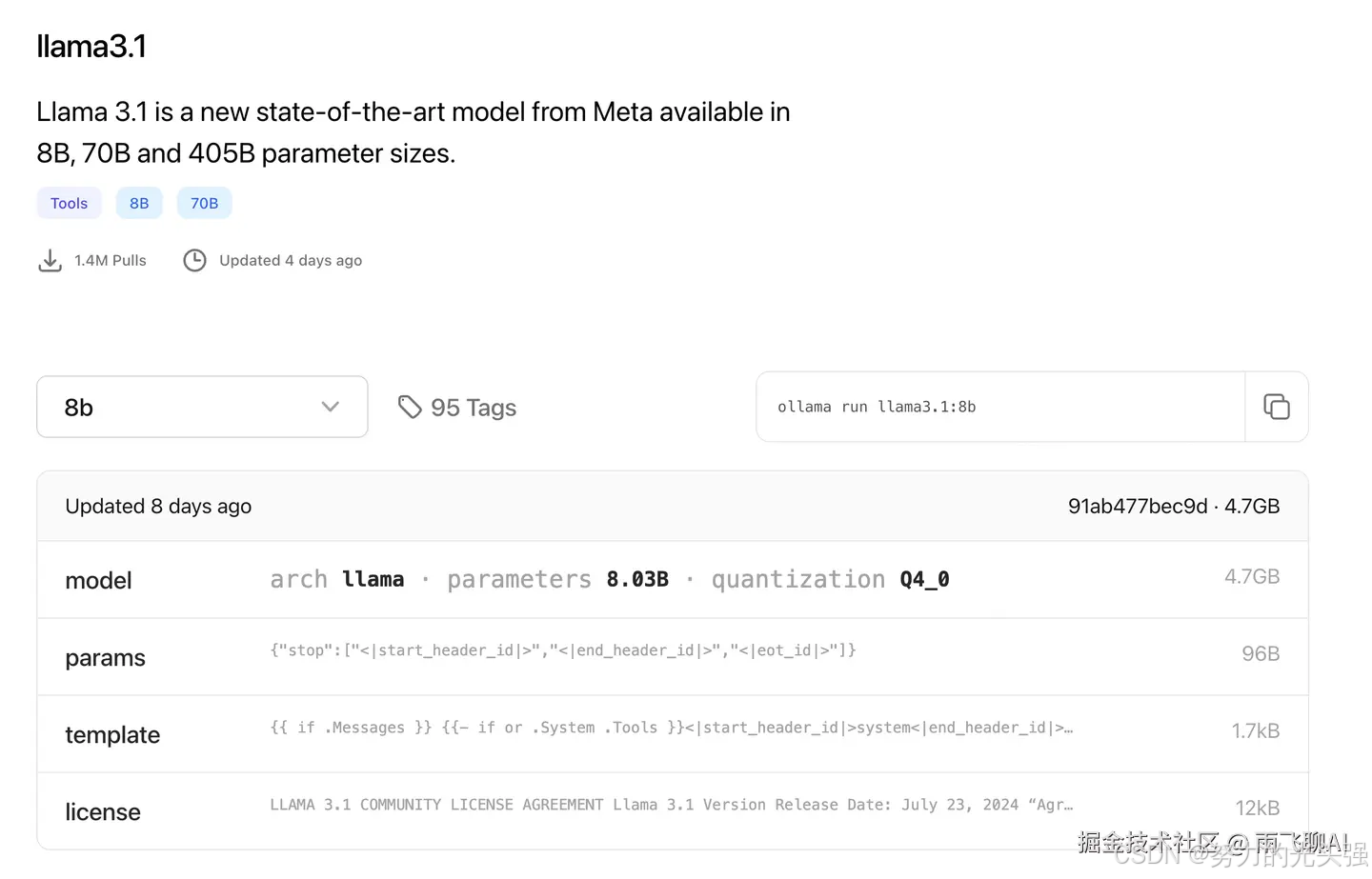Click the Llama 3.1 description paragraph
The width and height of the screenshot is (1372, 879).
coord(414,132)
